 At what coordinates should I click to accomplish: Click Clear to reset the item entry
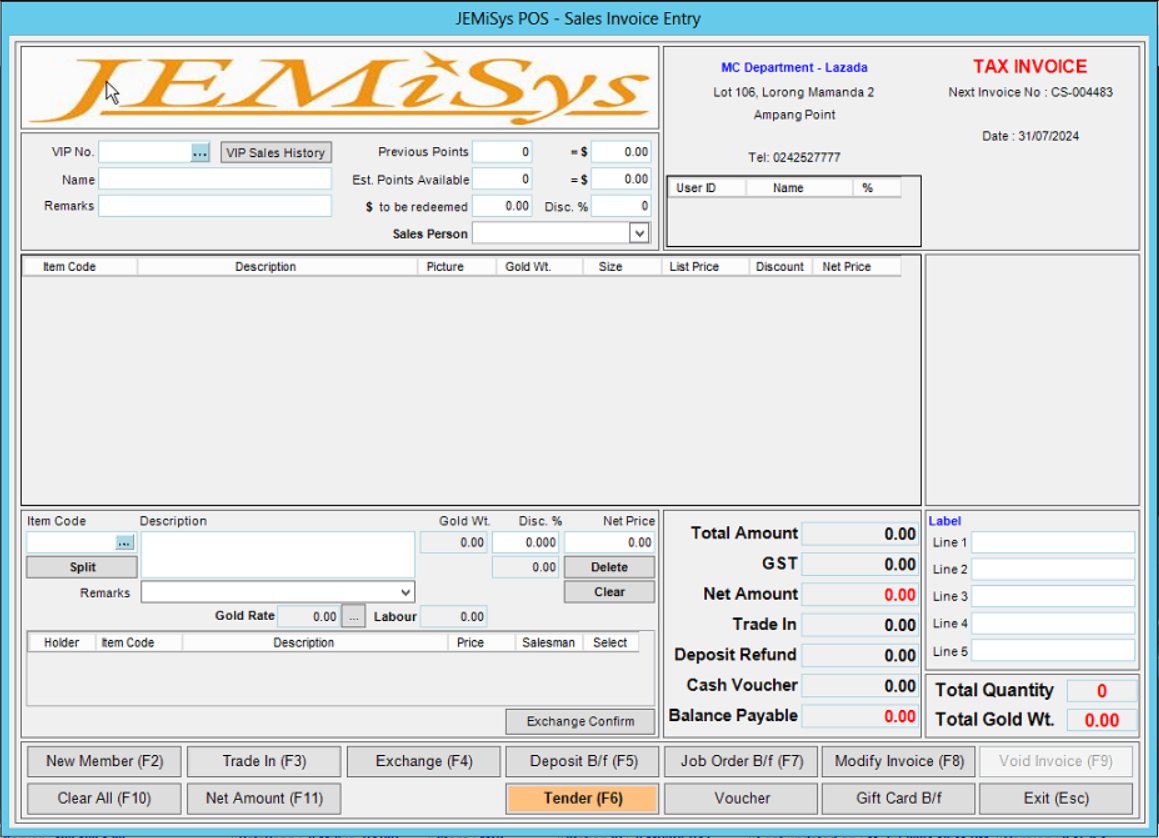point(608,591)
